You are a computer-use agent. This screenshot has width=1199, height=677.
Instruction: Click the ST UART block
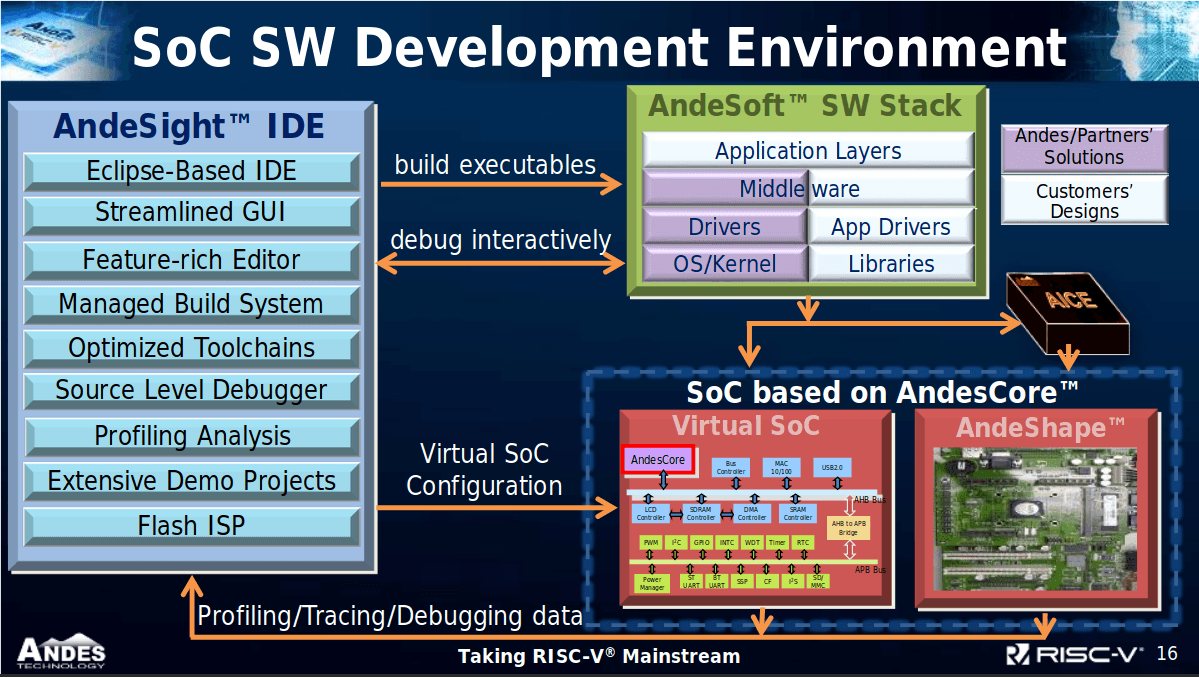(x=691, y=582)
